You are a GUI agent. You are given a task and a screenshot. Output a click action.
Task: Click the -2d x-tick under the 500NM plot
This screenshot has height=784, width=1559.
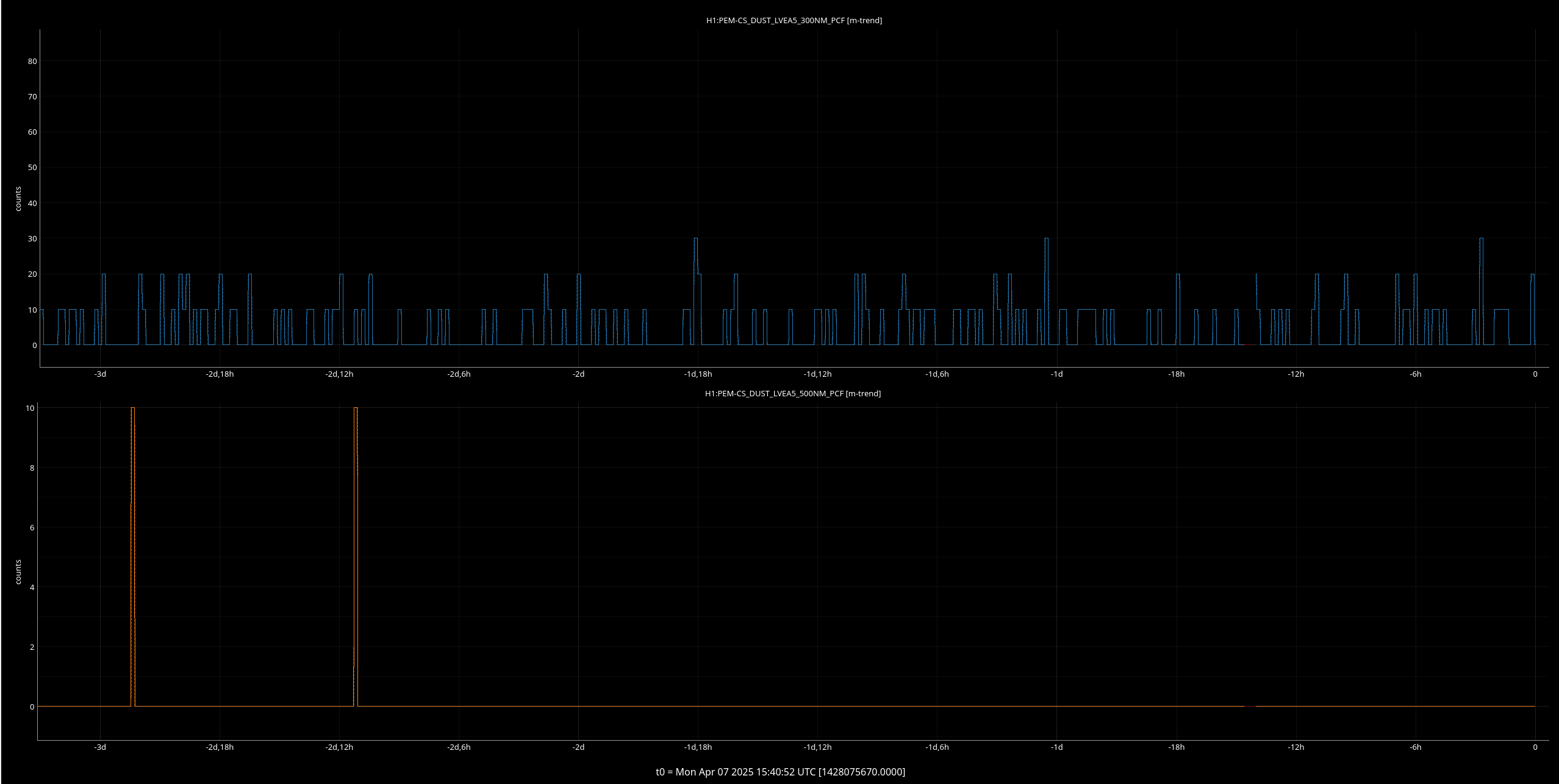coord(578,747)
